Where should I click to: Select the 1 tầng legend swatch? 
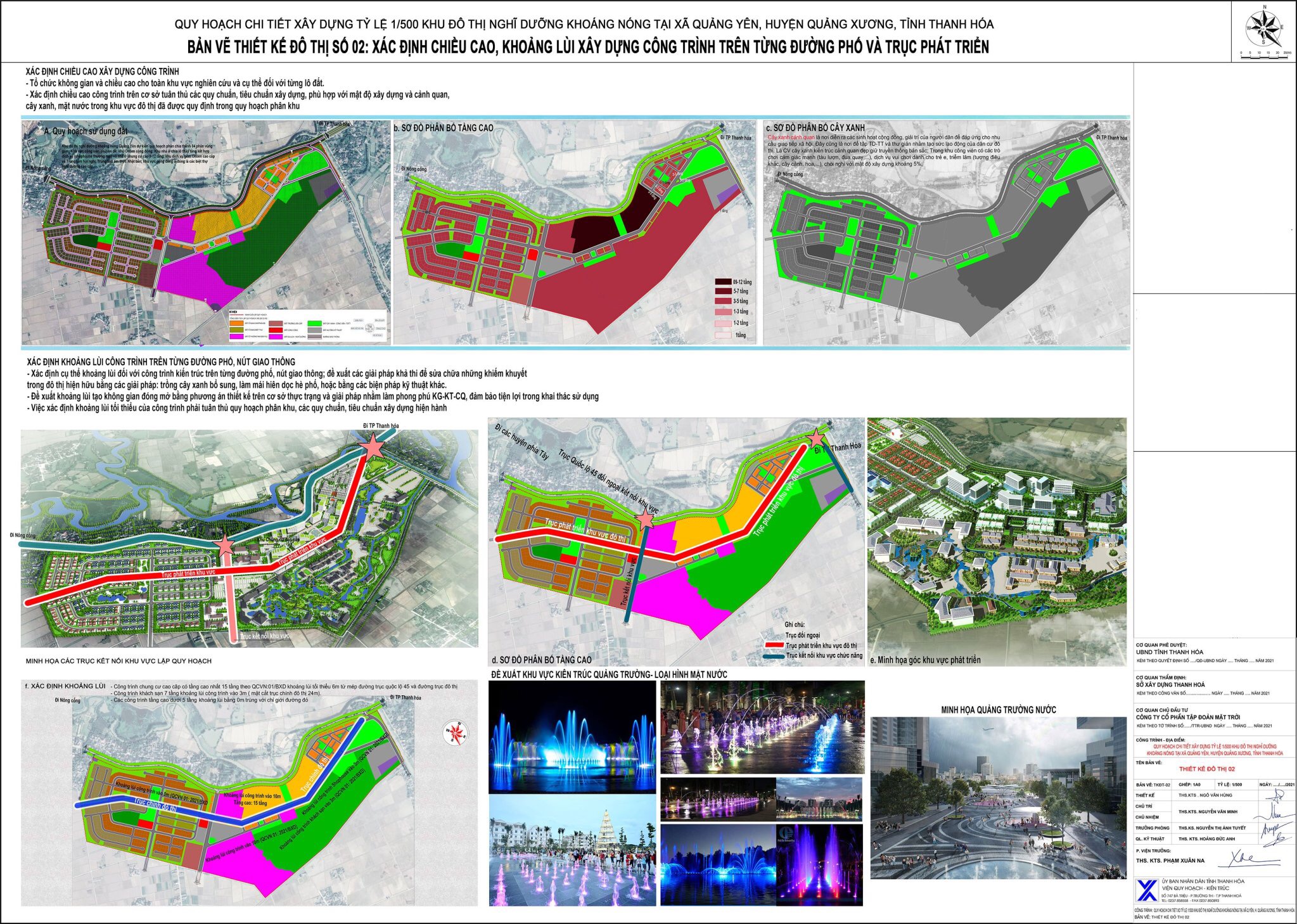point(723,335)
